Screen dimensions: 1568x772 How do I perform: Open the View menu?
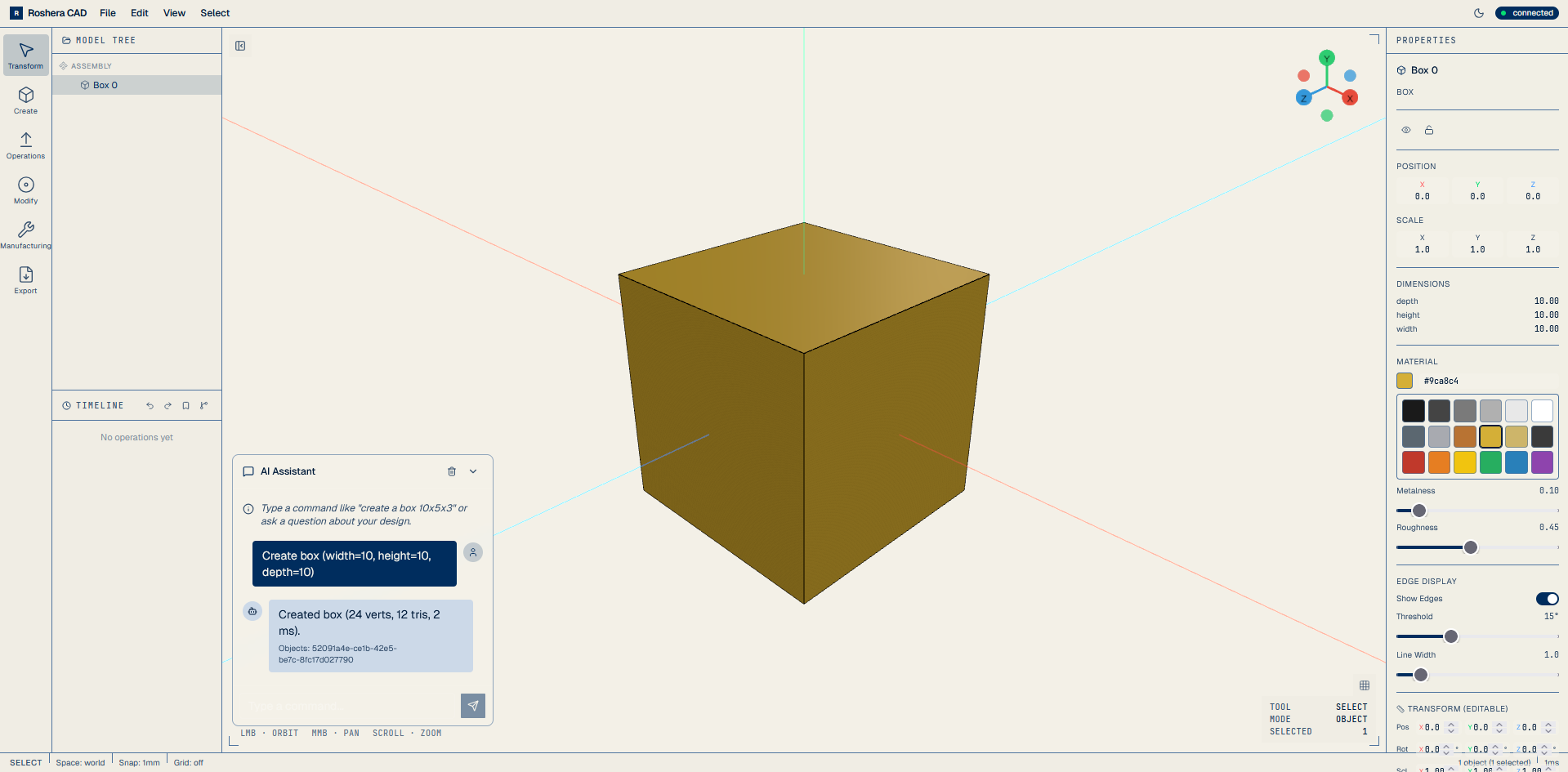(x=174, y=13)
